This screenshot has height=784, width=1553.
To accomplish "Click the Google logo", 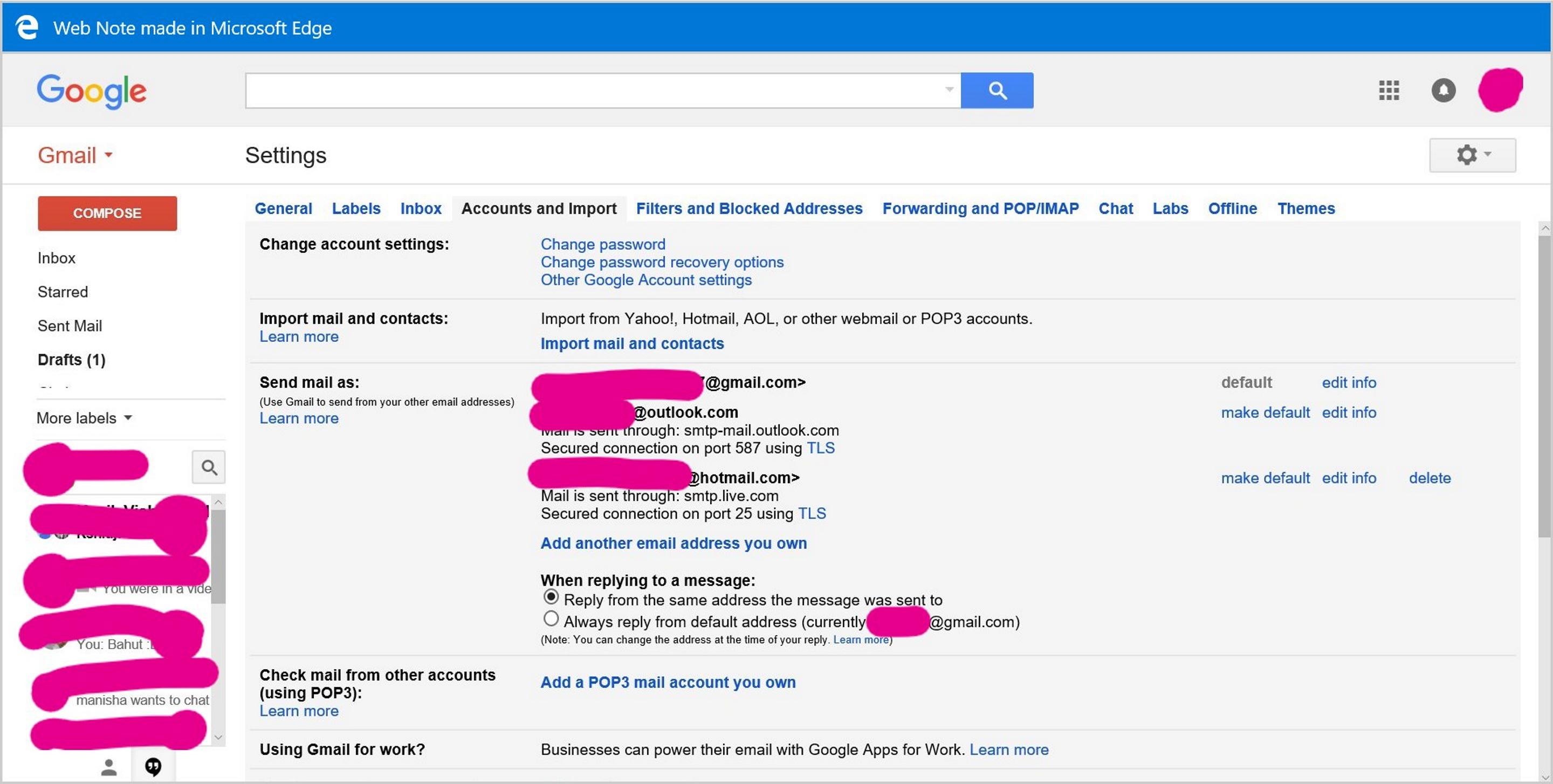I will (x=92, y=92).
